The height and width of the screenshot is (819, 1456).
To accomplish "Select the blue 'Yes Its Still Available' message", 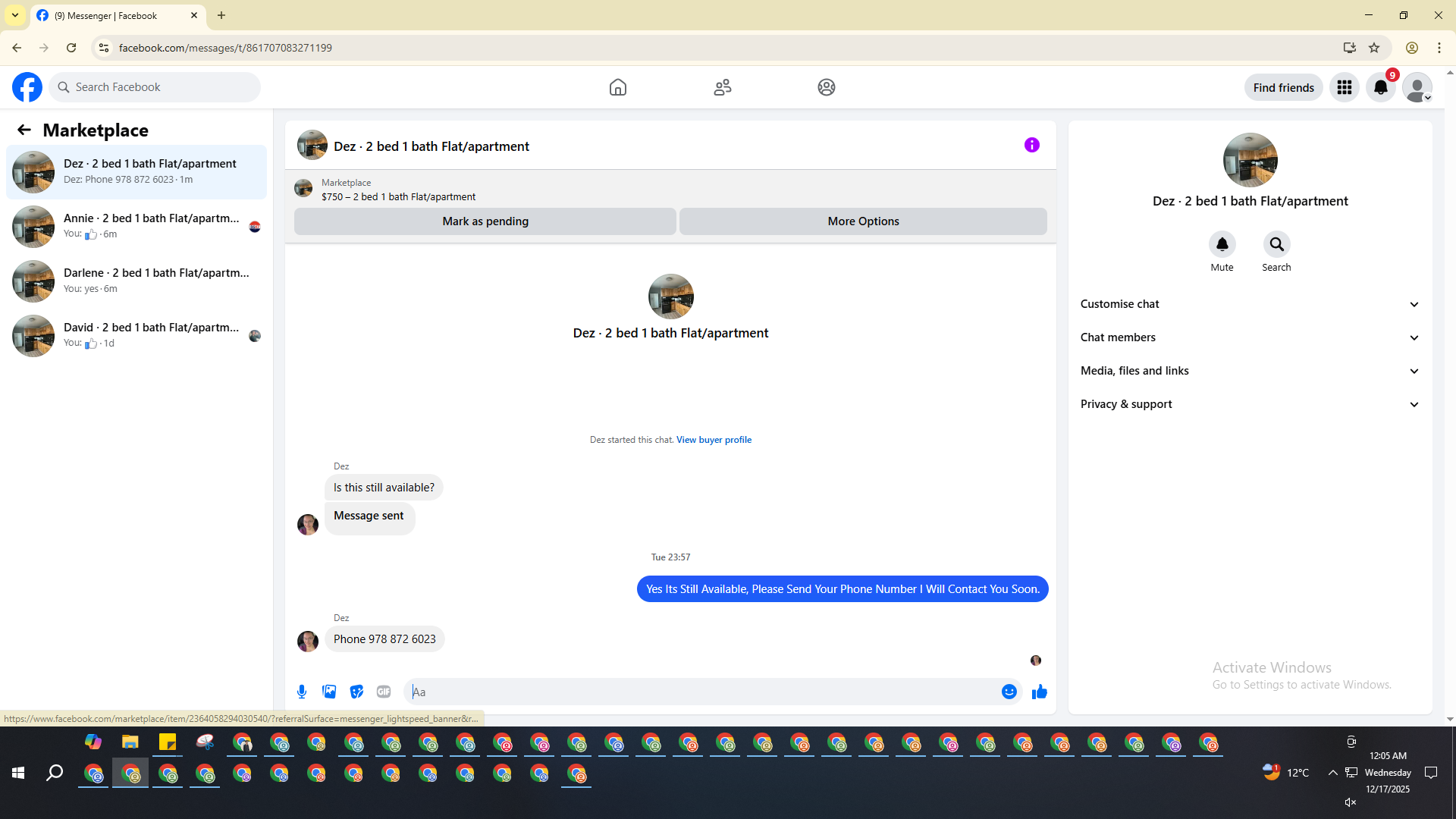I will pos(843,589).
